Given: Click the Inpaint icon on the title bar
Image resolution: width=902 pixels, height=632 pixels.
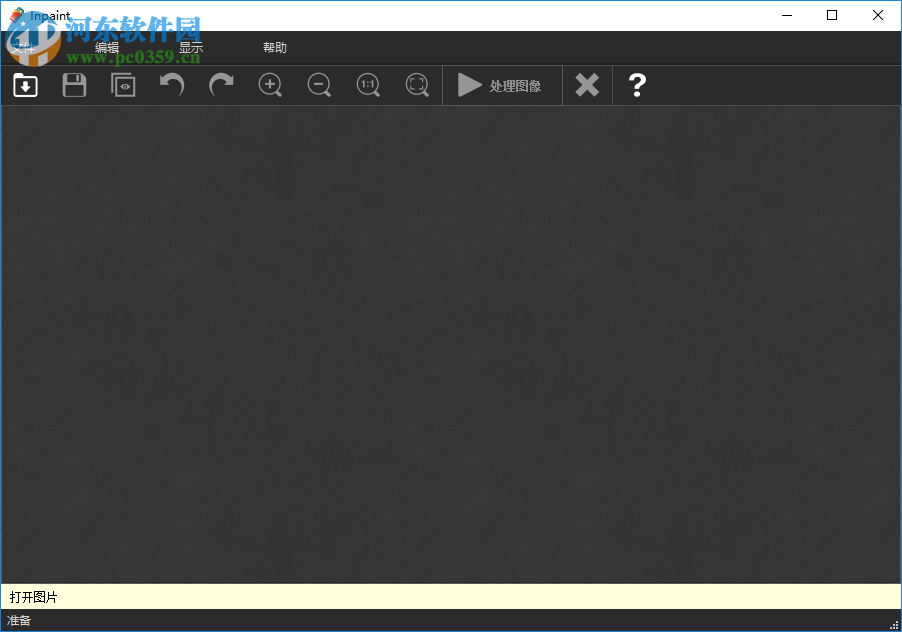Looking at the screenshot, I should (x=15, y=15).
